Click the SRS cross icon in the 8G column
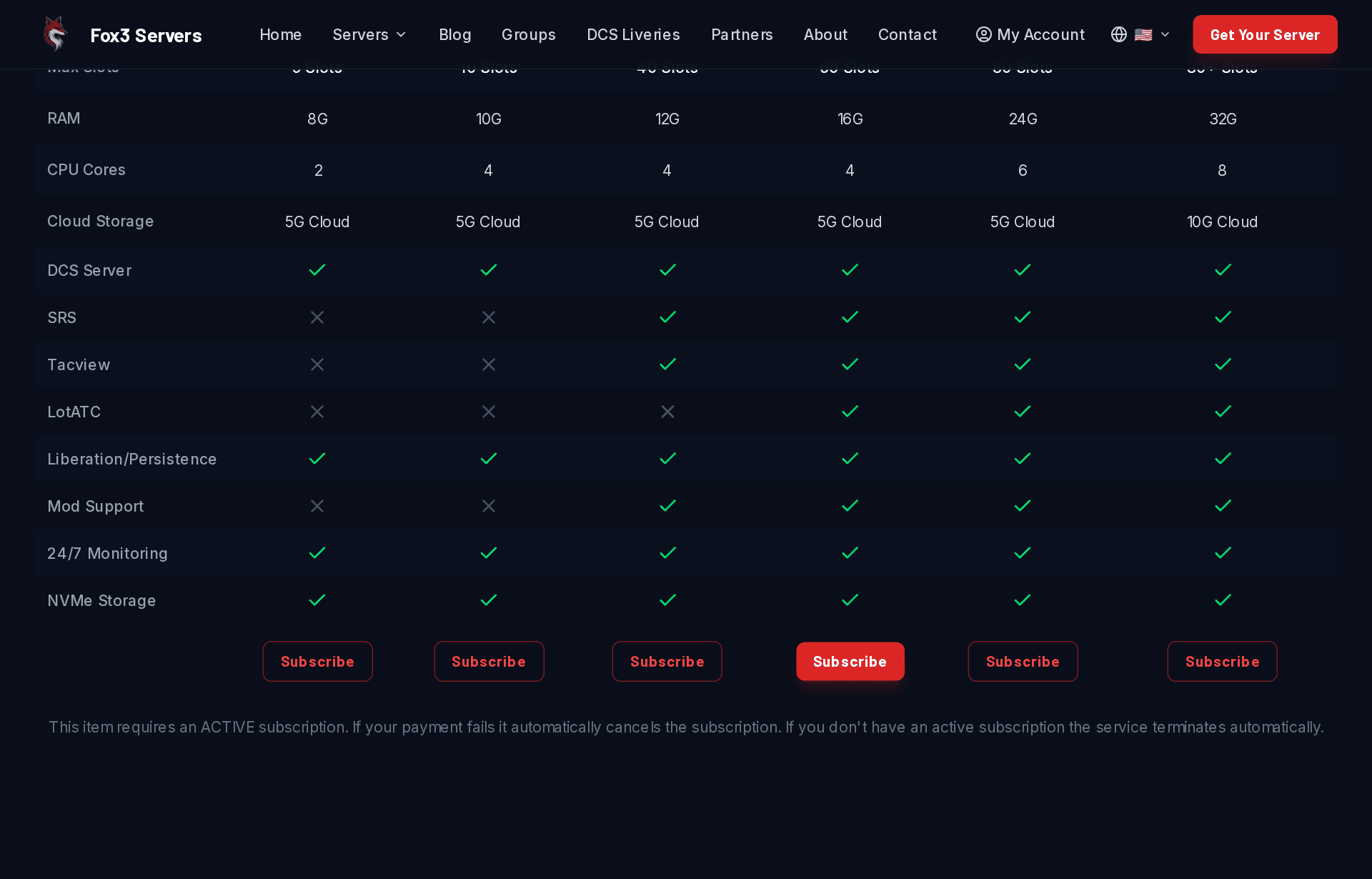This screenshot has height=879, width=1372. click(317, 317)
